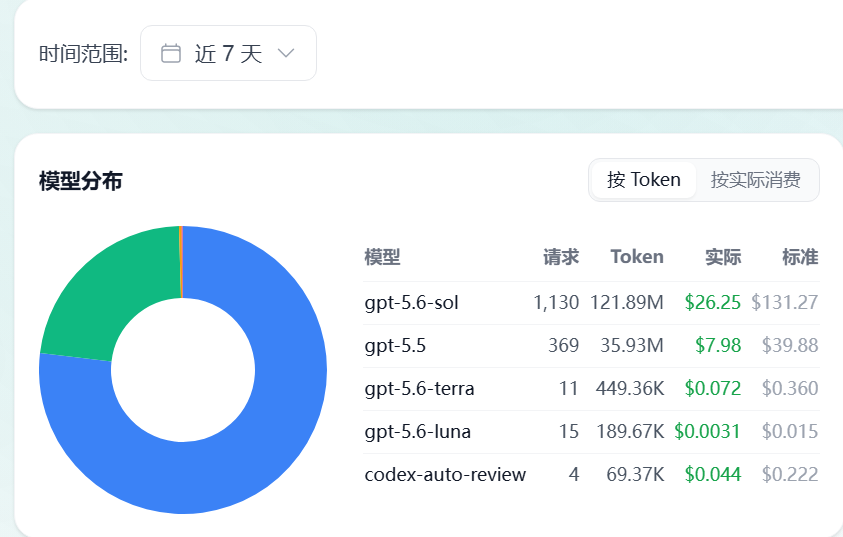
Task: Click the 实际 column header
Action: click(x=723, y=257)
